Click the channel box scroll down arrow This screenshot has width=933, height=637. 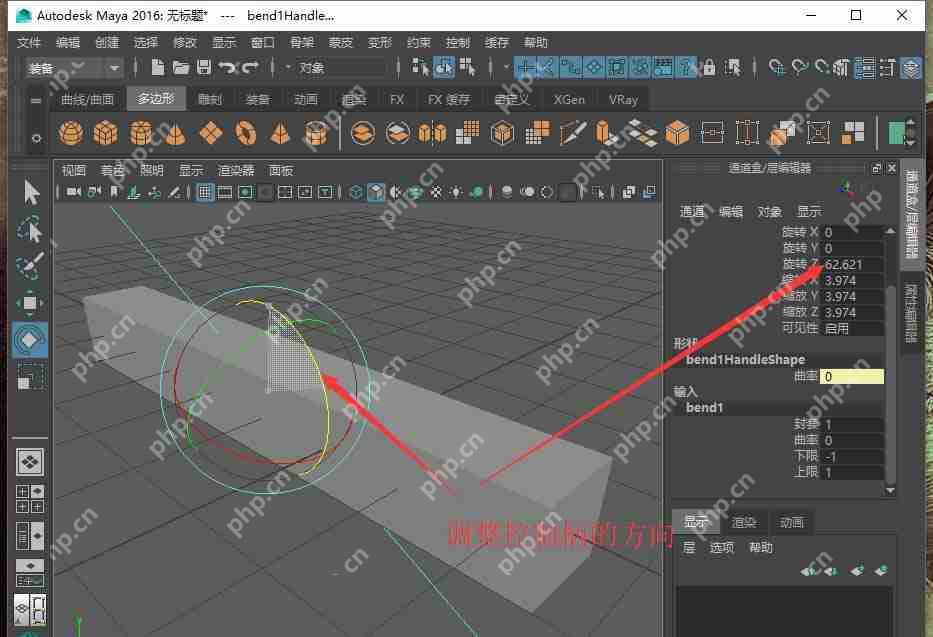890,491
